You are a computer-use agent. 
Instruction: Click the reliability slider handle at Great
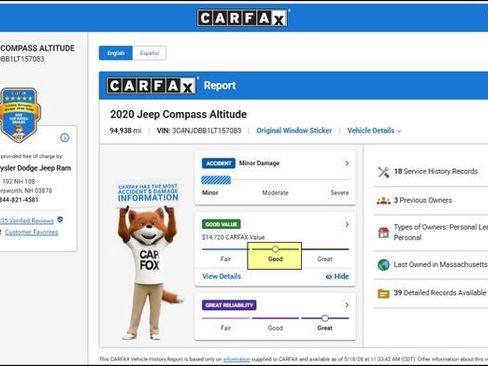point(325,318)
